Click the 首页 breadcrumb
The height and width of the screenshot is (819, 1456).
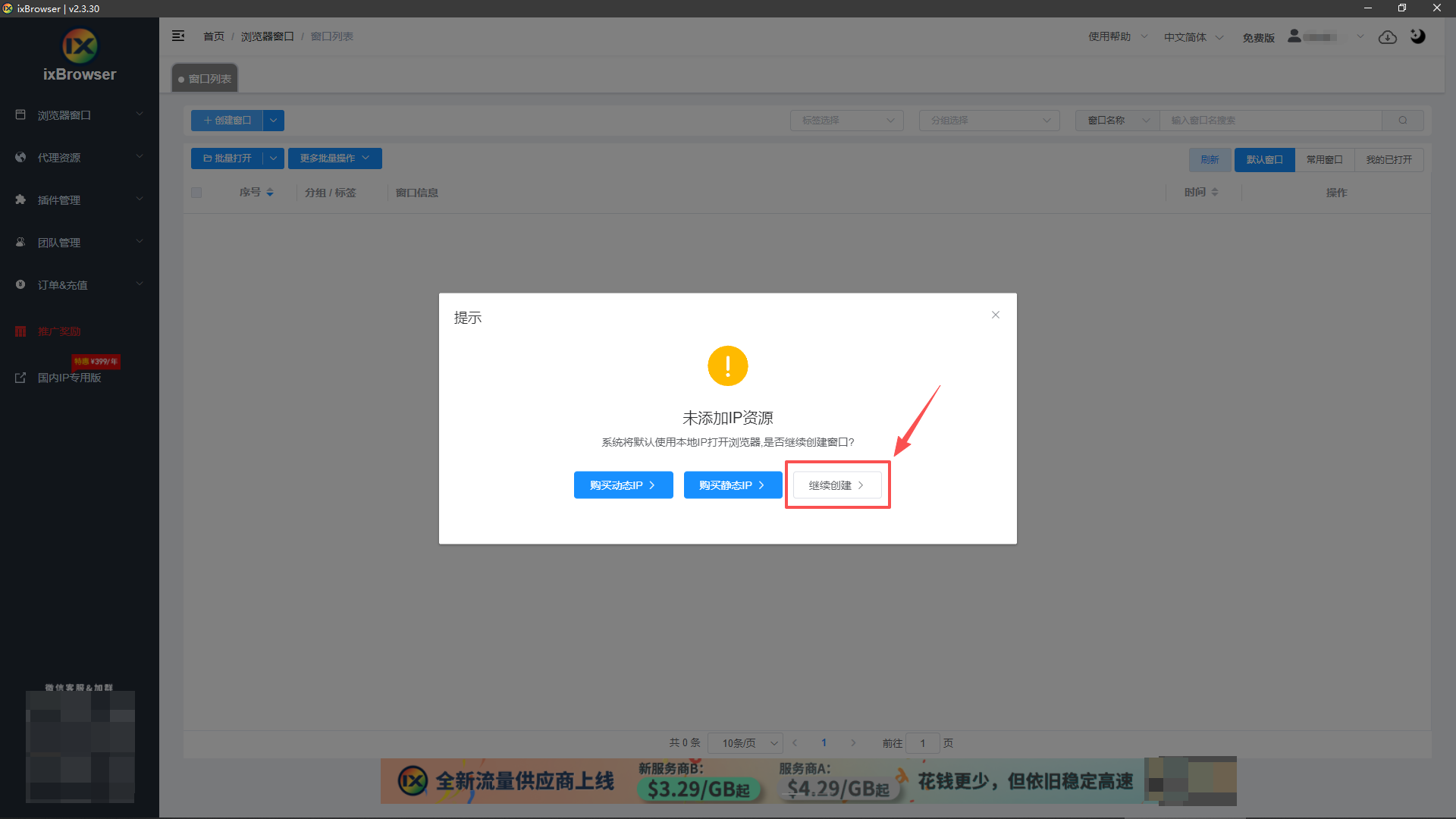[x=214, y=36]
